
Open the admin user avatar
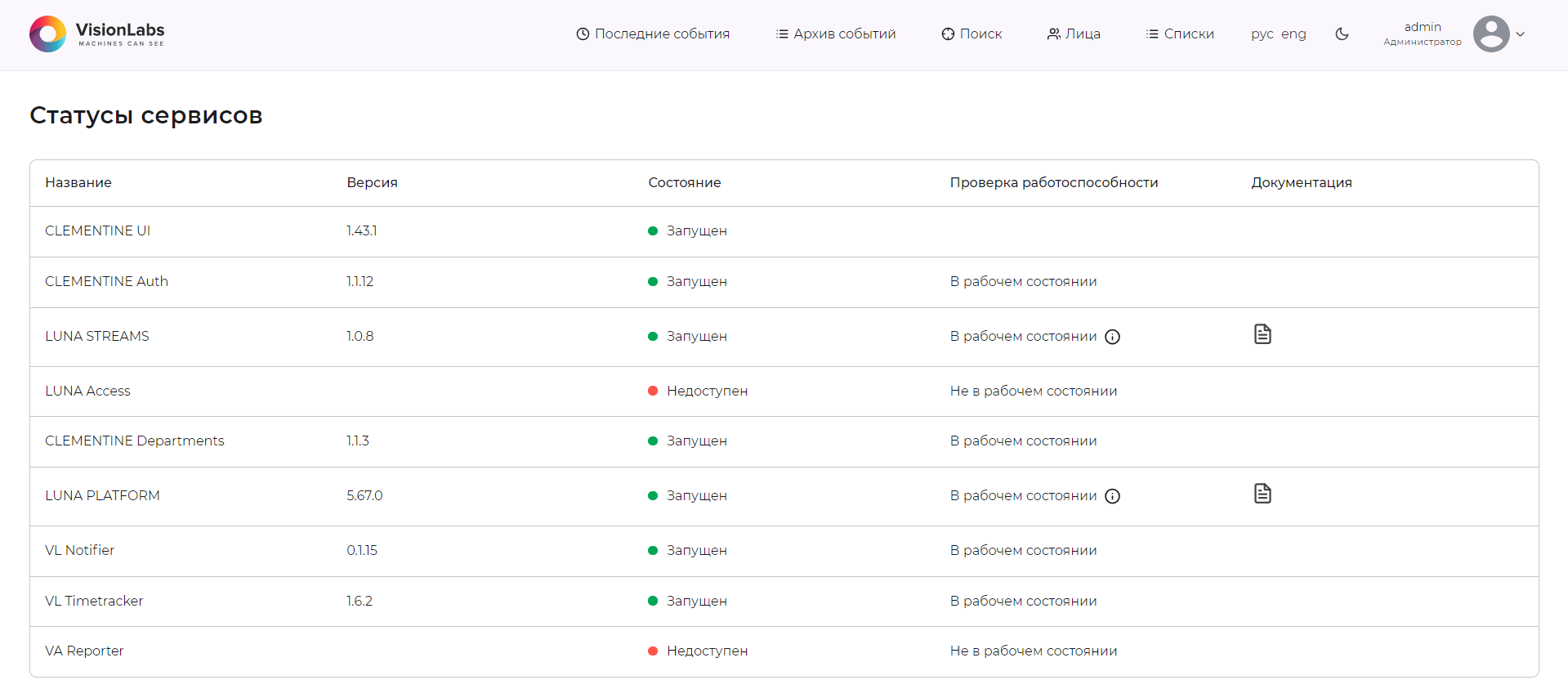1491,34
